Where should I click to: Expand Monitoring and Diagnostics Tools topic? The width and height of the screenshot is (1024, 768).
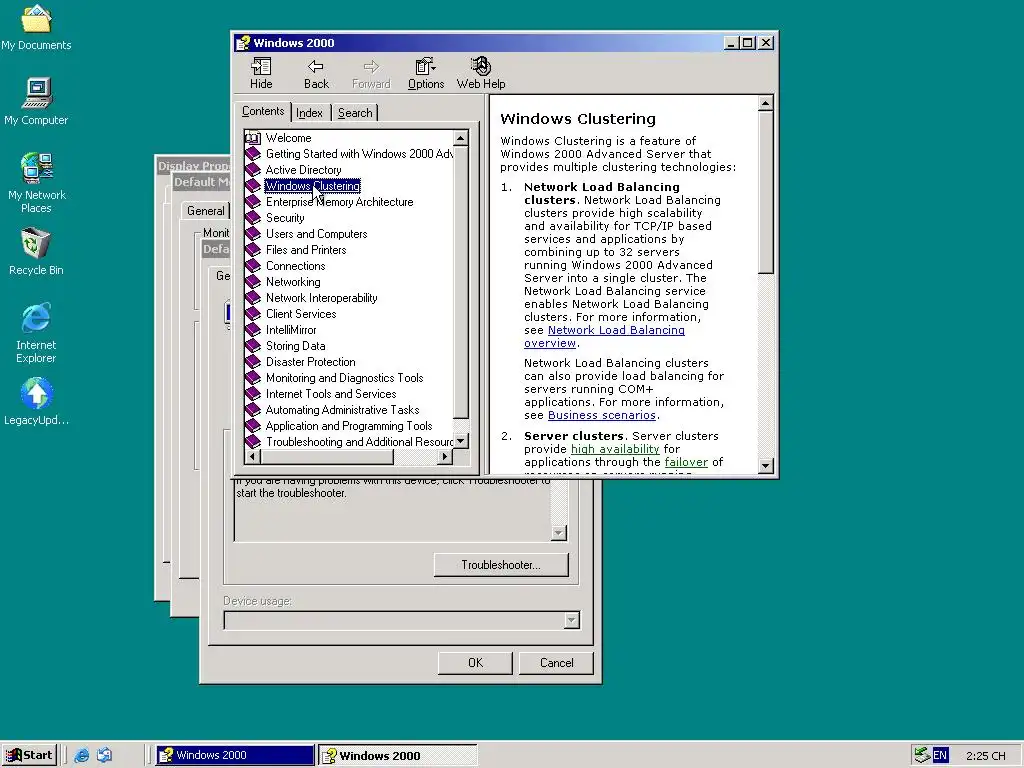tap(345, 378)
